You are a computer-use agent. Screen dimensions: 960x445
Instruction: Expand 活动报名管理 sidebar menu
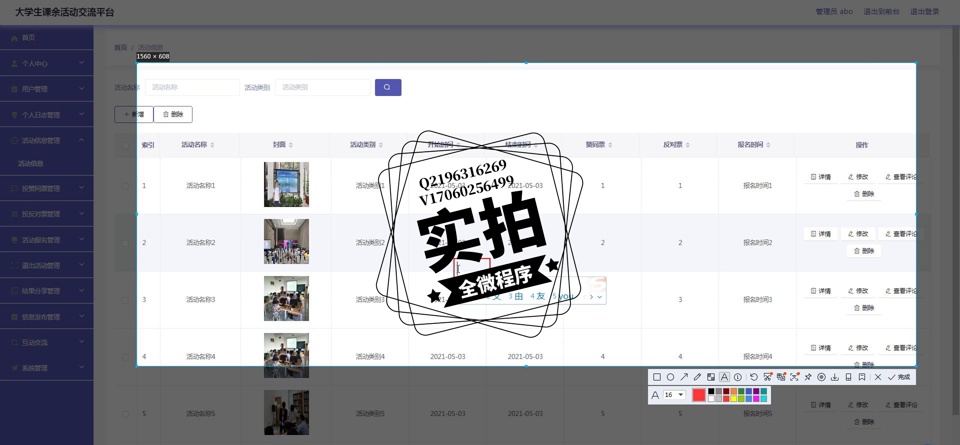coord(47,240)
